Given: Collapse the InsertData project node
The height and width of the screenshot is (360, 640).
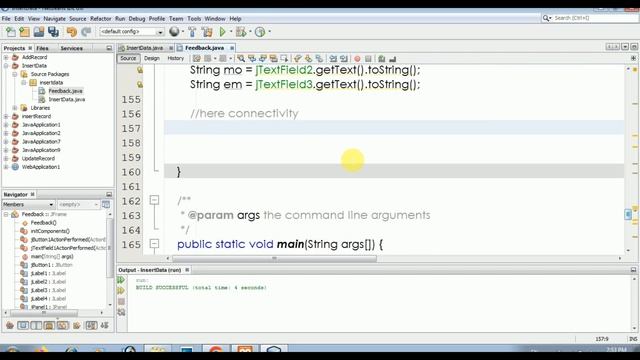Looking at the screenshot, I should coord(6,66).
